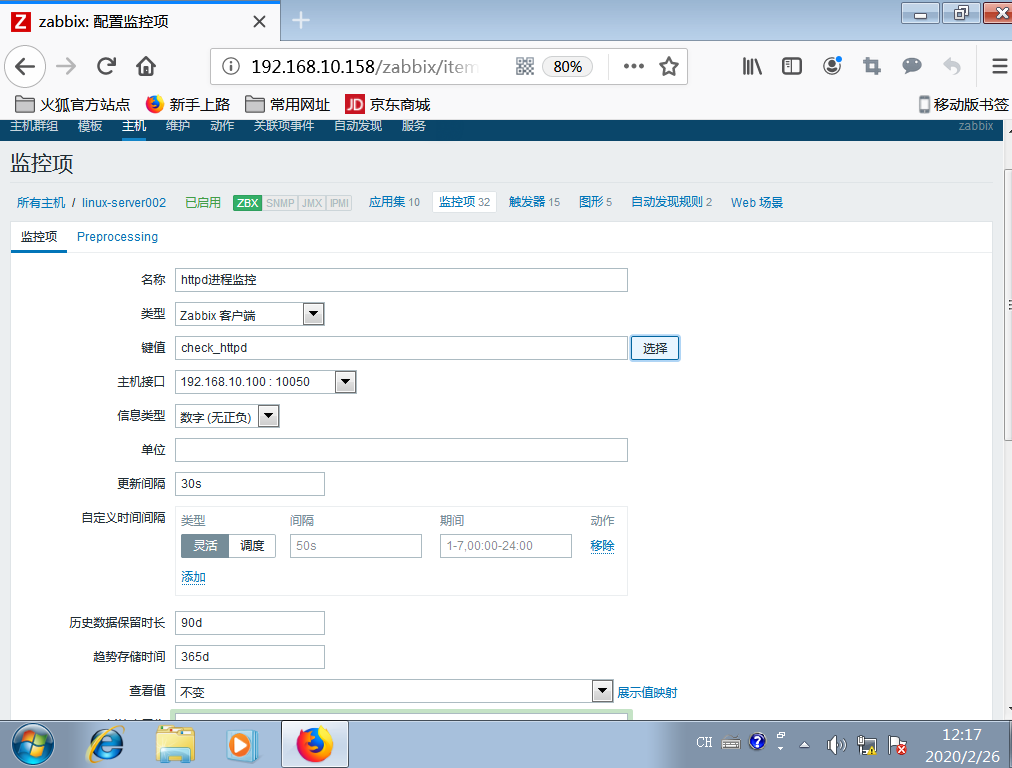Image resolution: width=1012 pixels, height=768 pixels.
Task: Go to 所有主机 breadcrumb link
Action: pyautogui.click(x=41, y=203)
